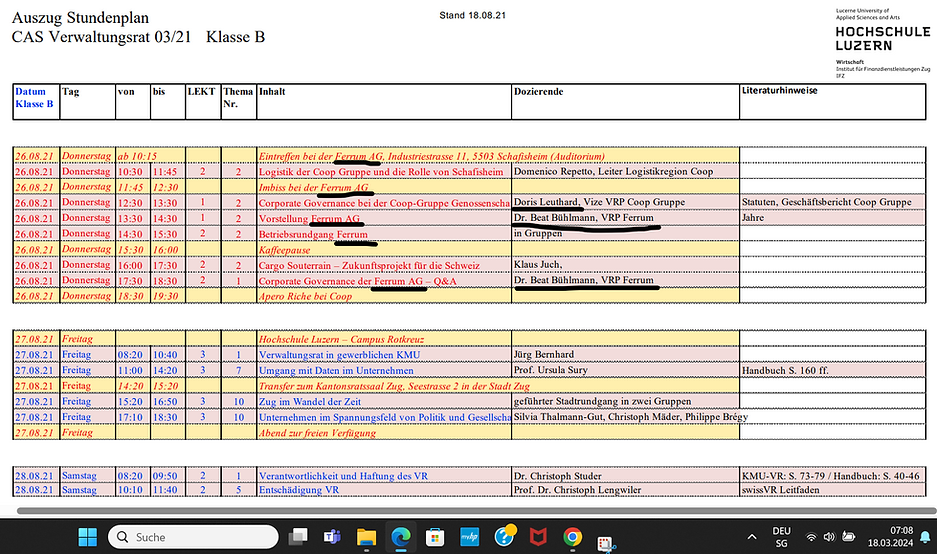Click the title 'Auszug Stundenplan'
The image size is (937, 554).
(80, 18)
